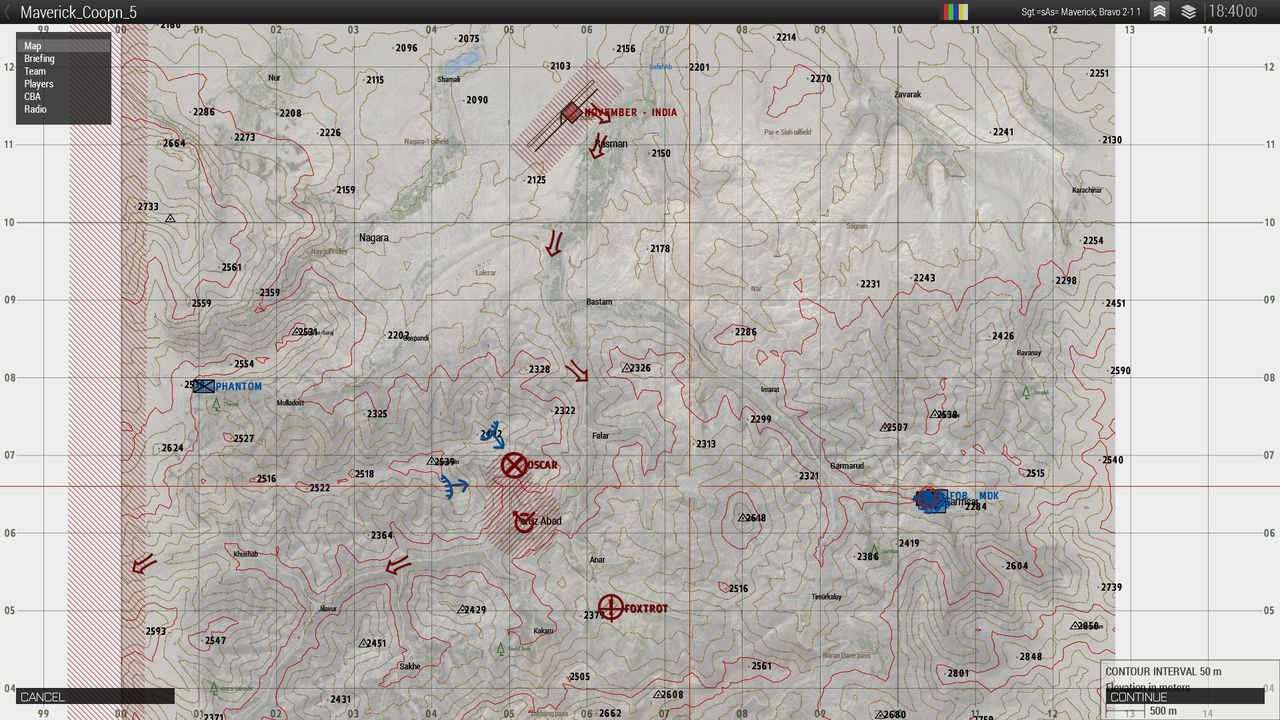Click the hill triangle below elevation 2733
Viewport: 1280px width, 720px height.
[x=170, y=218]
